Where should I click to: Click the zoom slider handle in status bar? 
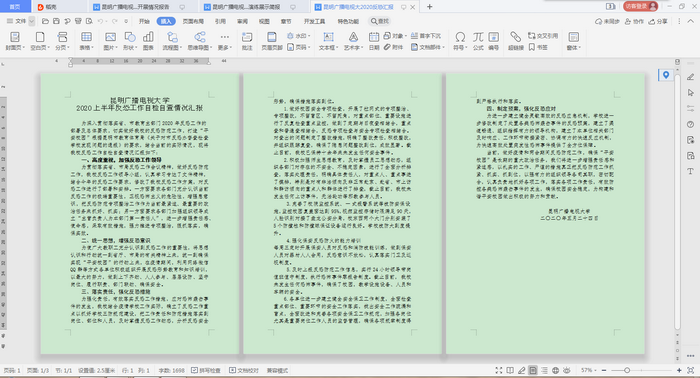point(627,370)
